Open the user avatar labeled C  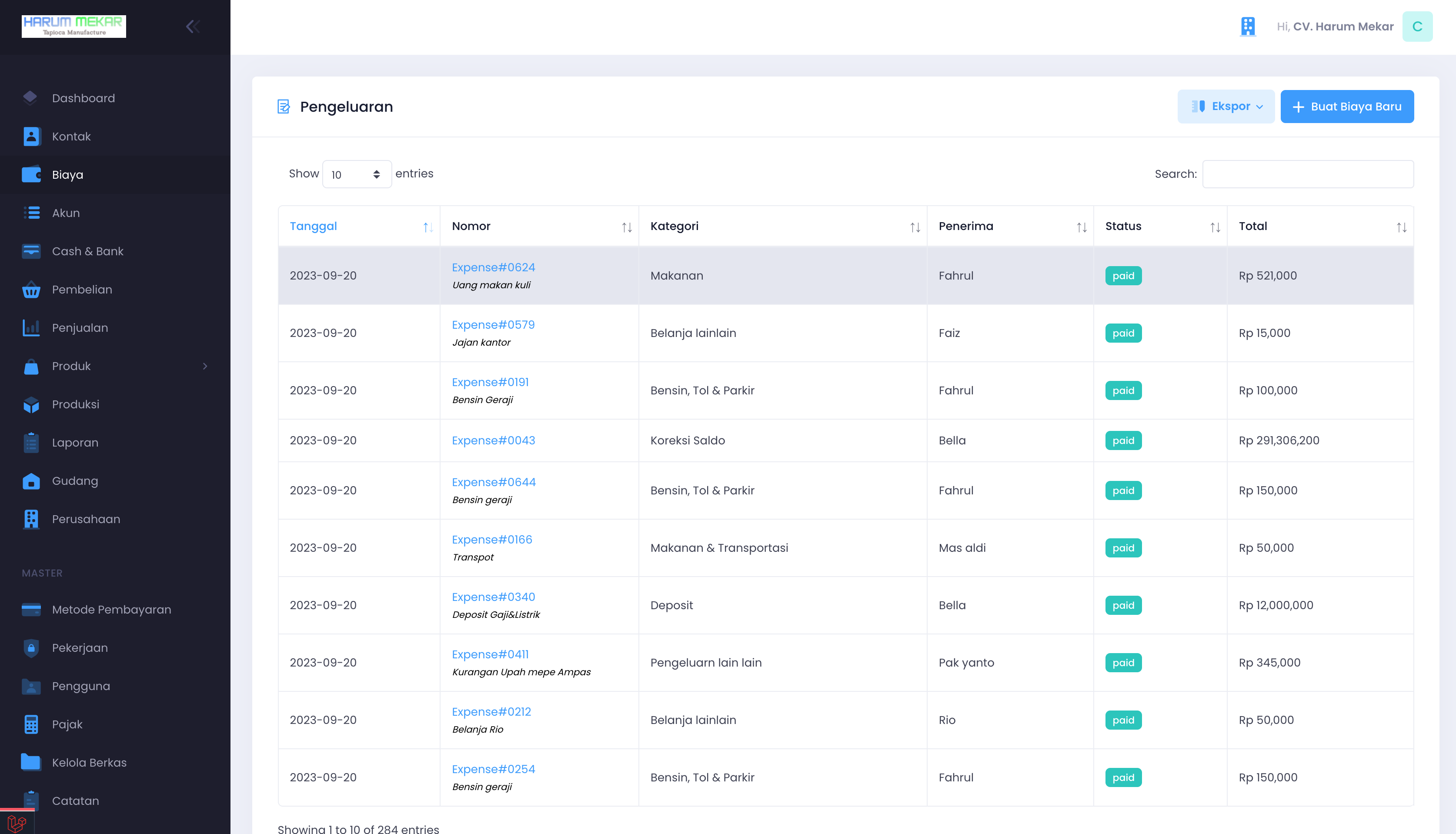(x=1417, y=27)
